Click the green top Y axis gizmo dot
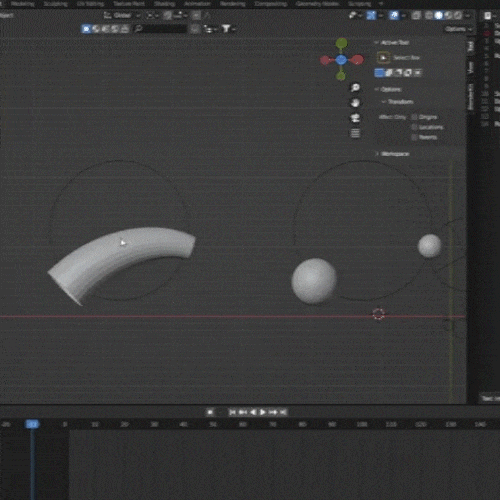The height and width of the screenshot is (500, 500). [341, 43]
